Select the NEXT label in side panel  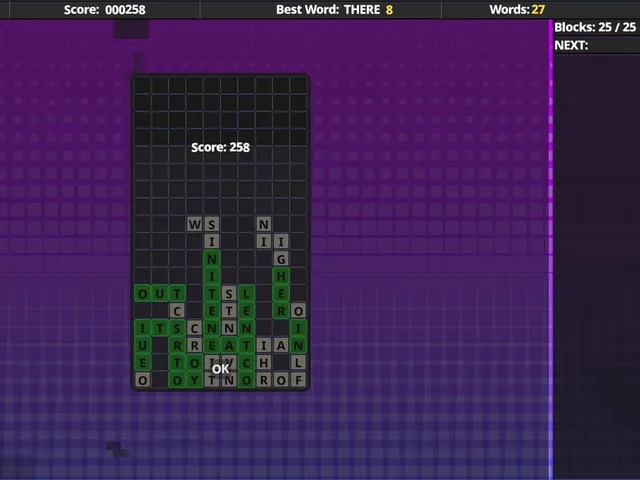(x=571, y=45)
